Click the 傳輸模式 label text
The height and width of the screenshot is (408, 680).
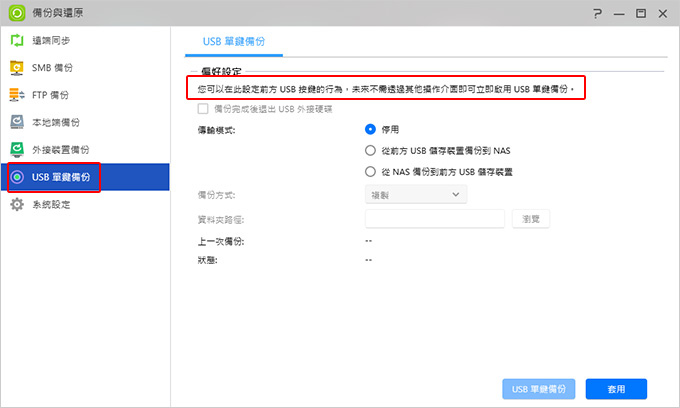pyautogui.click(x=216, y=130)
